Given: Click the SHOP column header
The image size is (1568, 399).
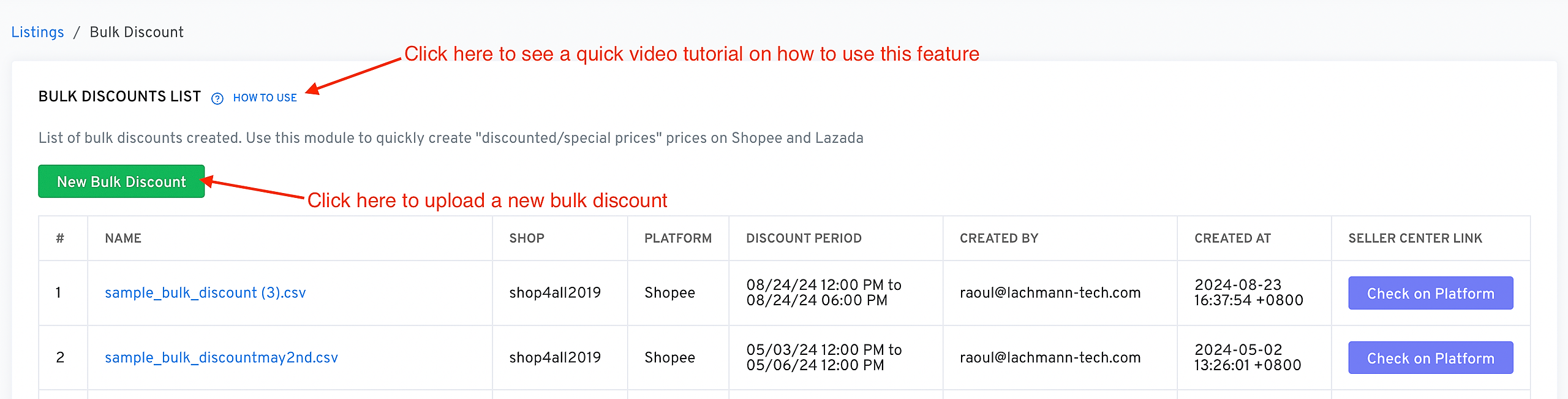Looking at the screenshot, I should [x=527, y=238].
